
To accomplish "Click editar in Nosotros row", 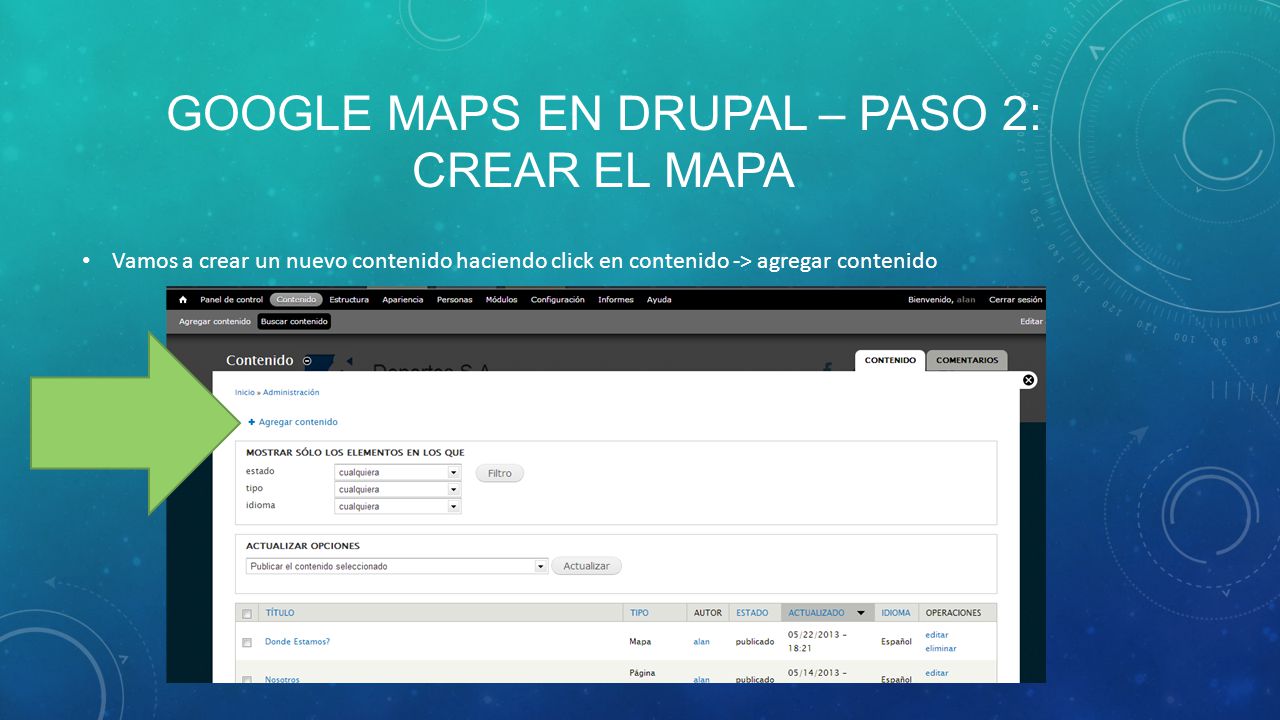I will 937,673.
